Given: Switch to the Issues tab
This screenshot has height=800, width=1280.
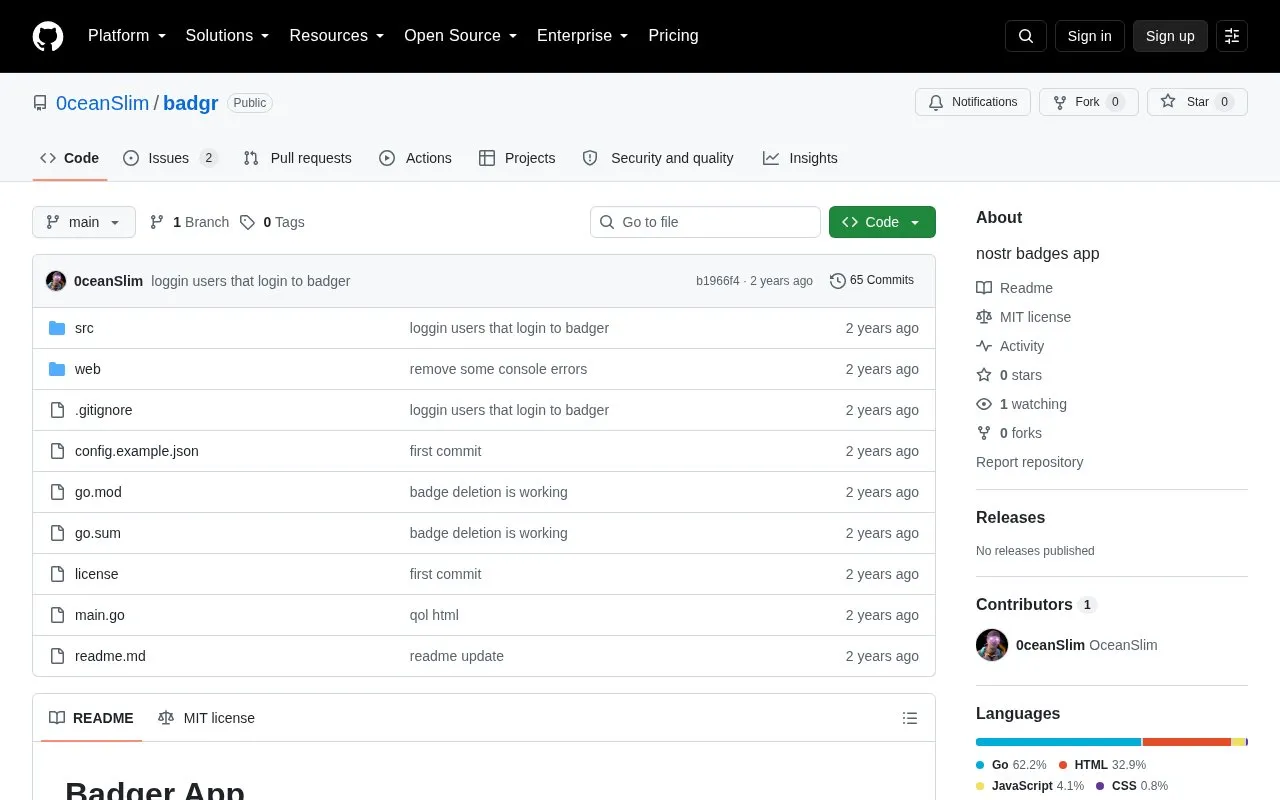Looking at the screenshot, I should [170, 158].
